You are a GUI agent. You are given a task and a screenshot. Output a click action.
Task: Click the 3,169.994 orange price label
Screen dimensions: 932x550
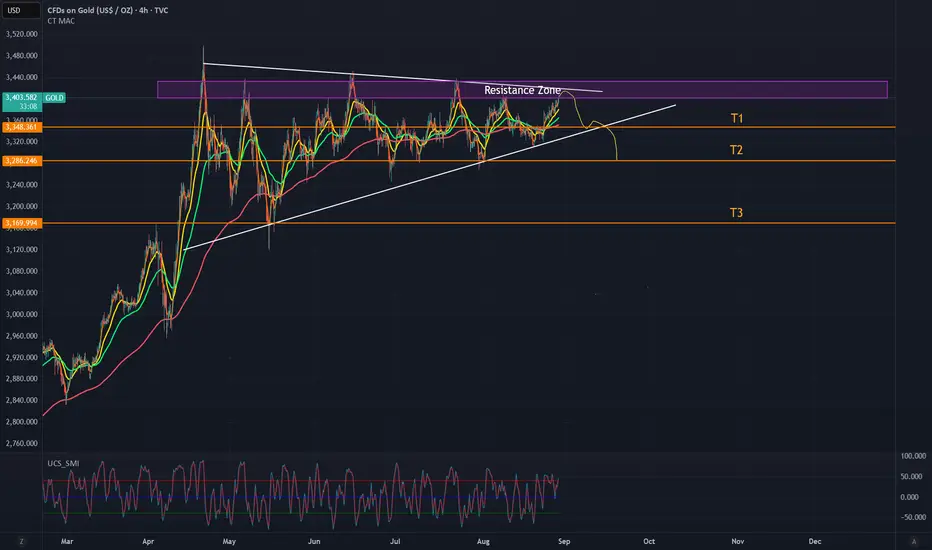22,223
